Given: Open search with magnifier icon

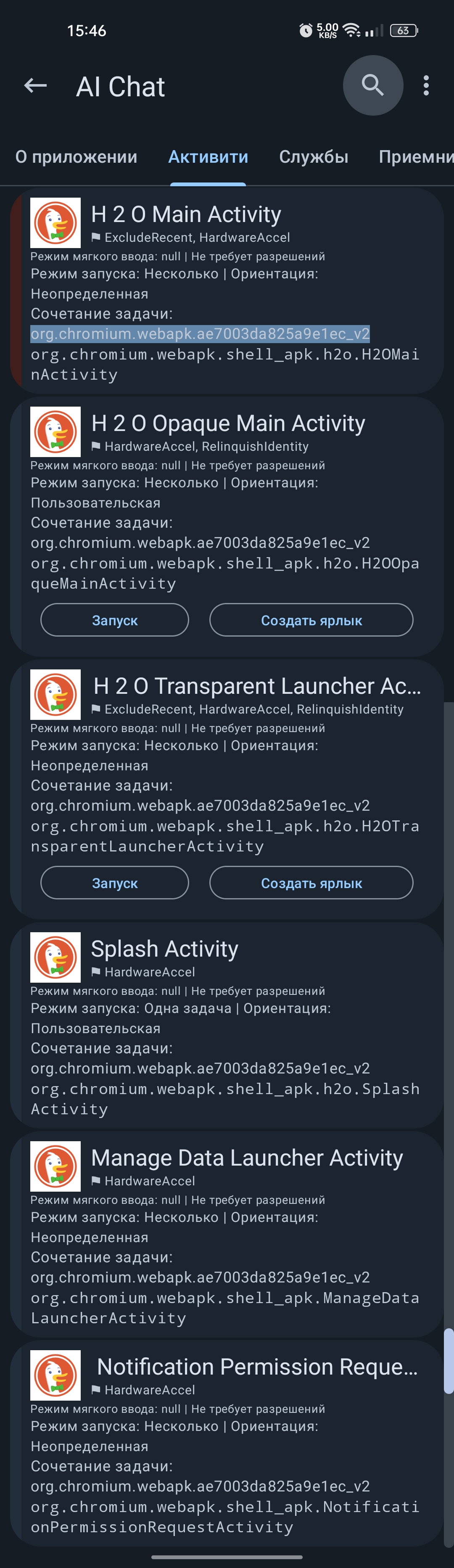Looking at the screenshot, I should 372,85.
